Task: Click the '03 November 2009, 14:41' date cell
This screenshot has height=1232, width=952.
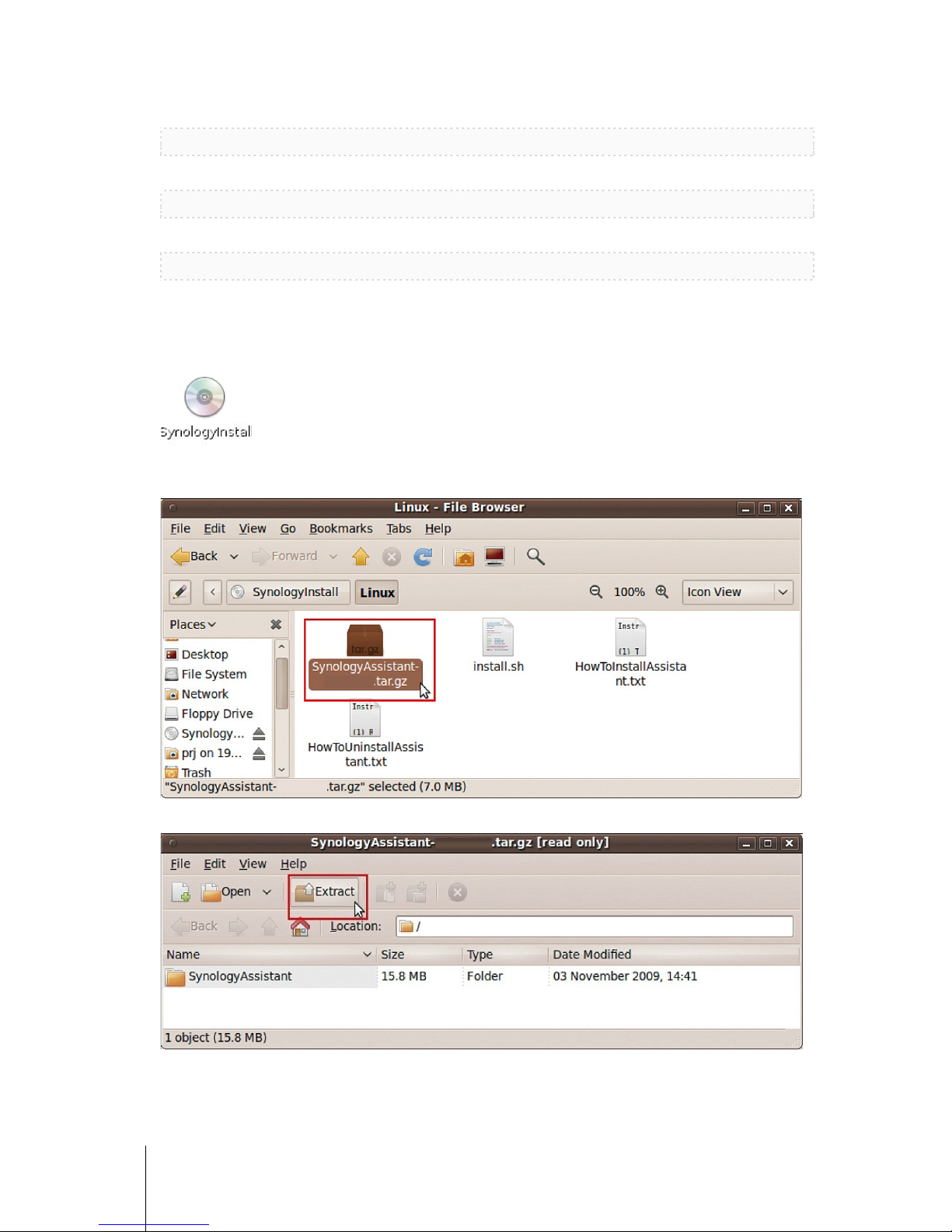Action: click(625, 976)
